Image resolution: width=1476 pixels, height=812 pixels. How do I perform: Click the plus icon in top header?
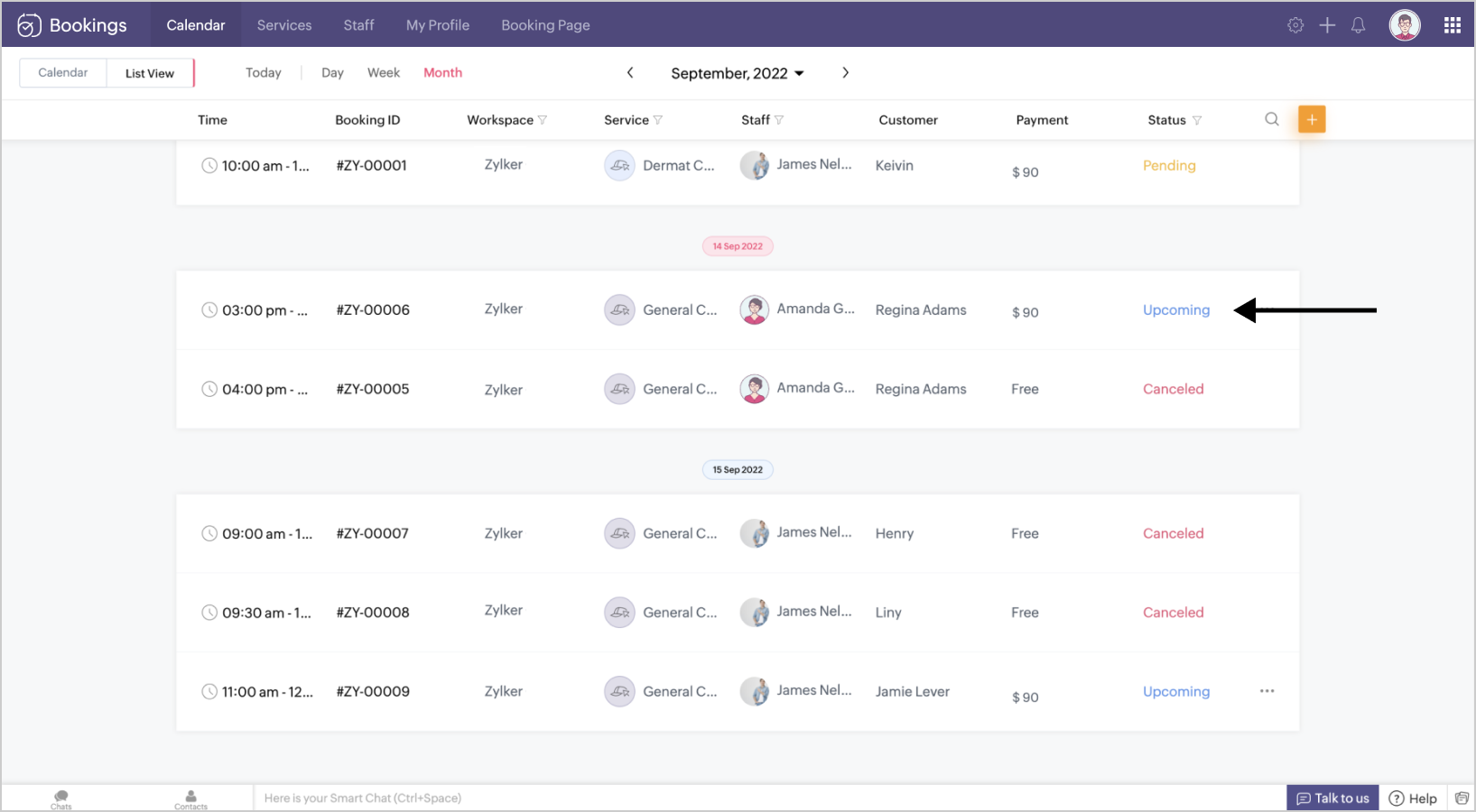1327,25
